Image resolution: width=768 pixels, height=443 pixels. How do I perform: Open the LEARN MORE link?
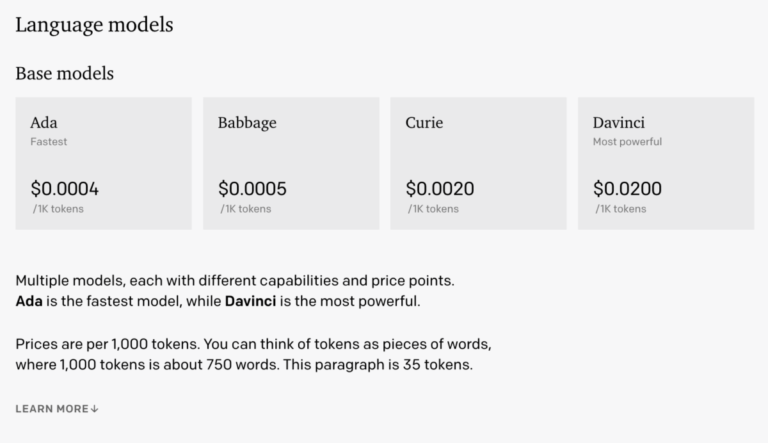point(57,409)
